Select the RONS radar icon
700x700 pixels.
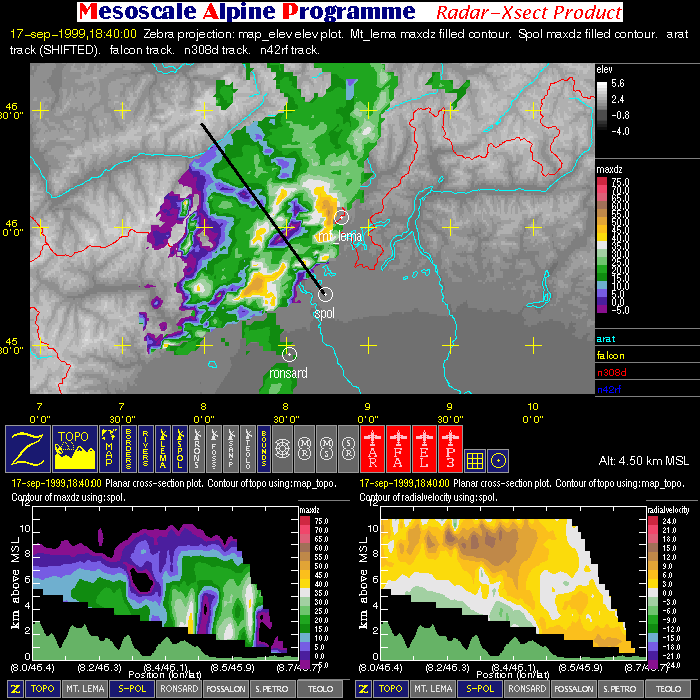(197, 449)
